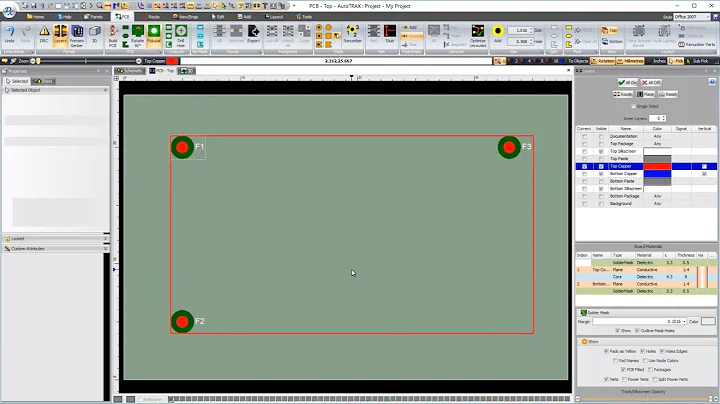The height and width of the screenshot is (404, 720).
Task: Click the Export route icon
Action: point(253,34)
